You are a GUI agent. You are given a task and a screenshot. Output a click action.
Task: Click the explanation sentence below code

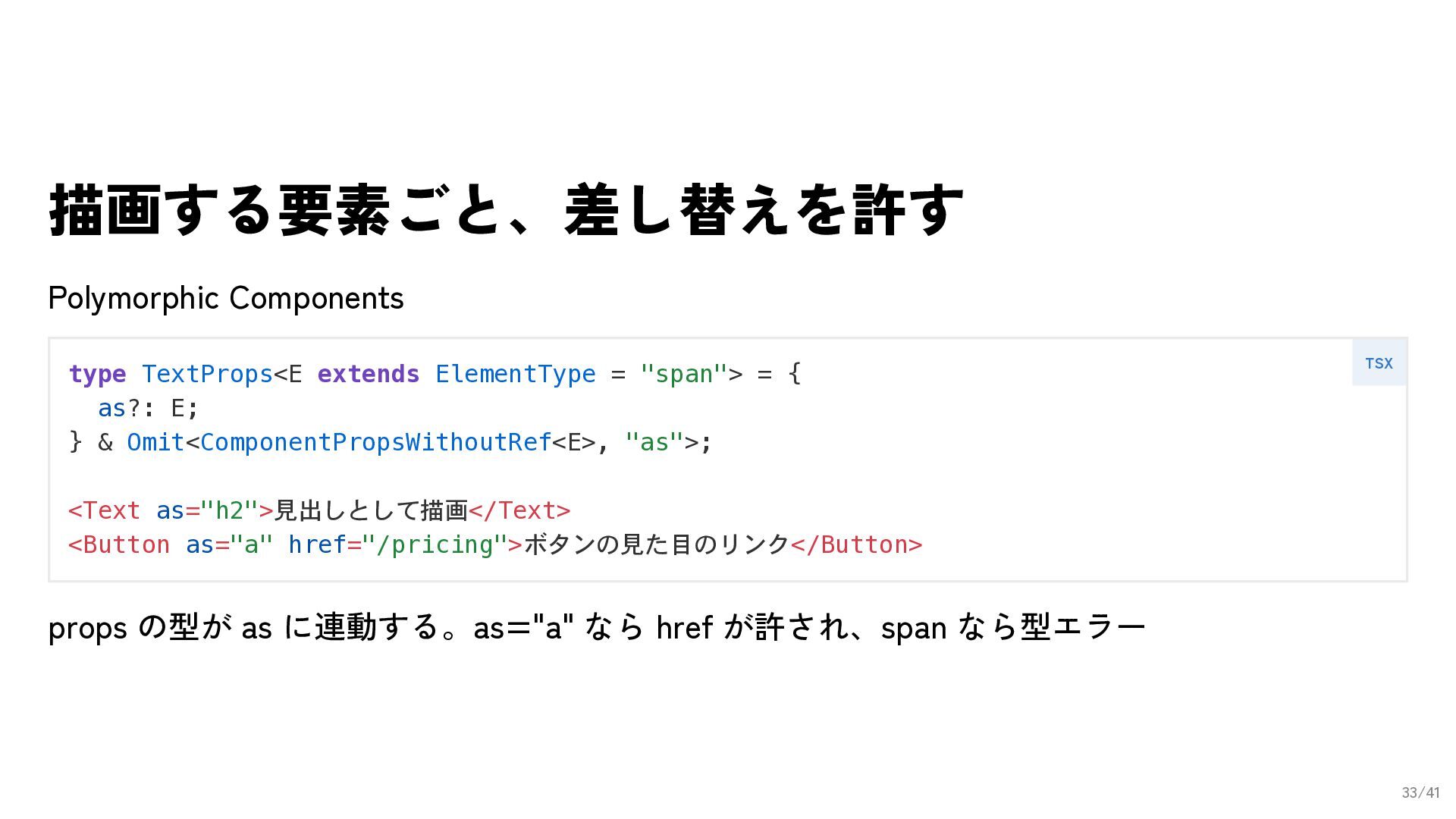pos(597,627)
